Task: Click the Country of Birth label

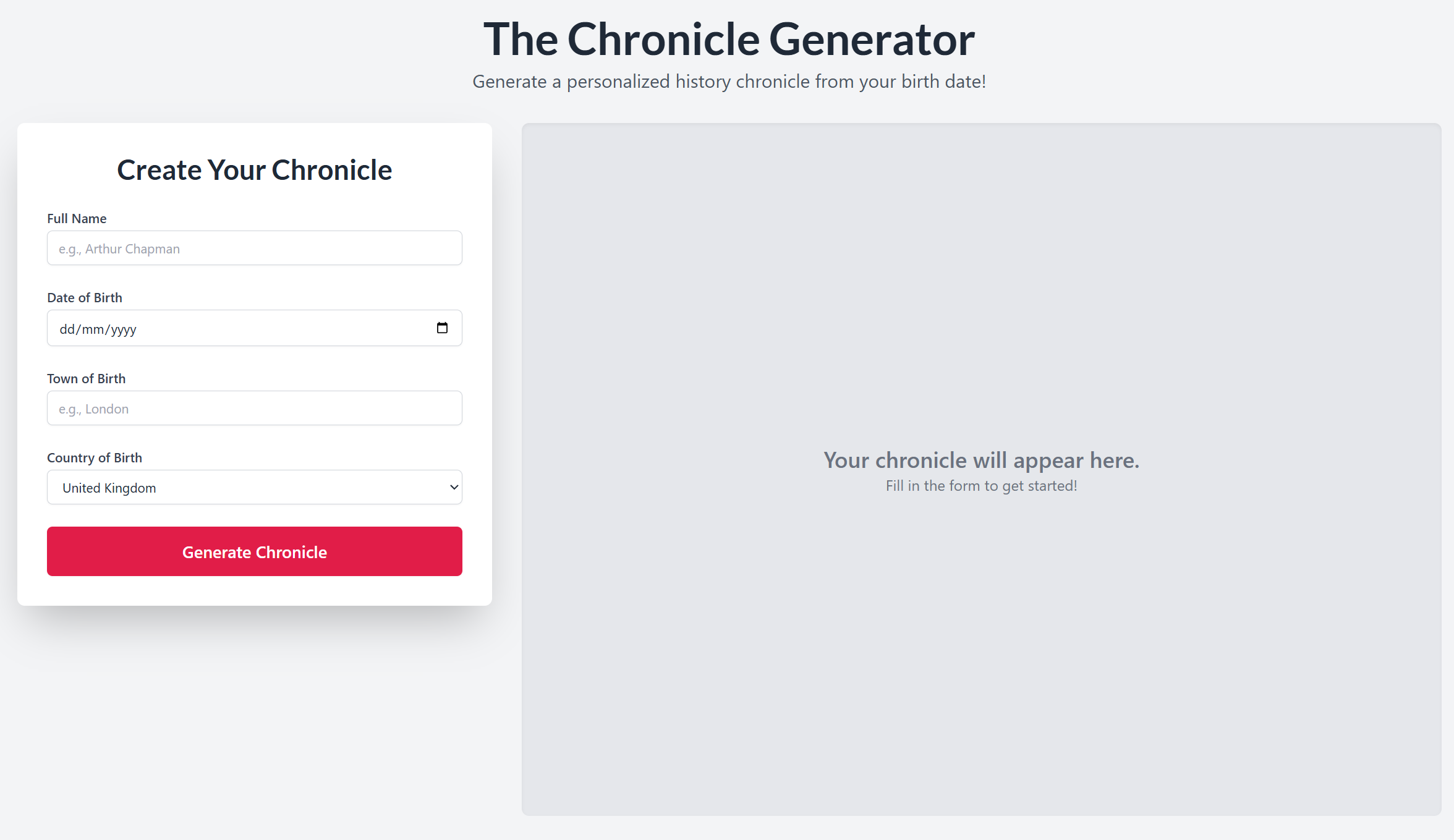Action: click(94, 457)
